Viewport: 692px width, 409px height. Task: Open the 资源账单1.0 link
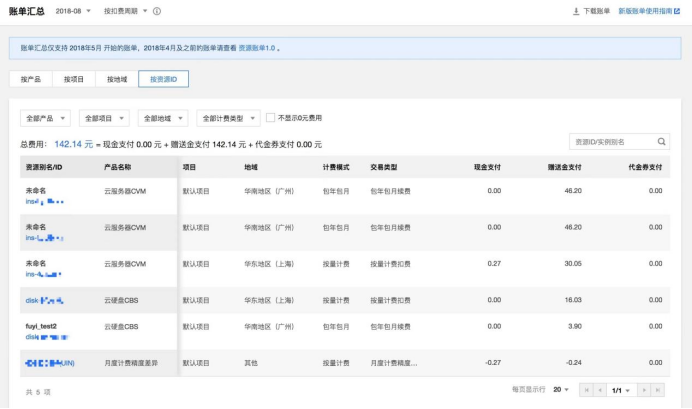[x=256, y=47]
